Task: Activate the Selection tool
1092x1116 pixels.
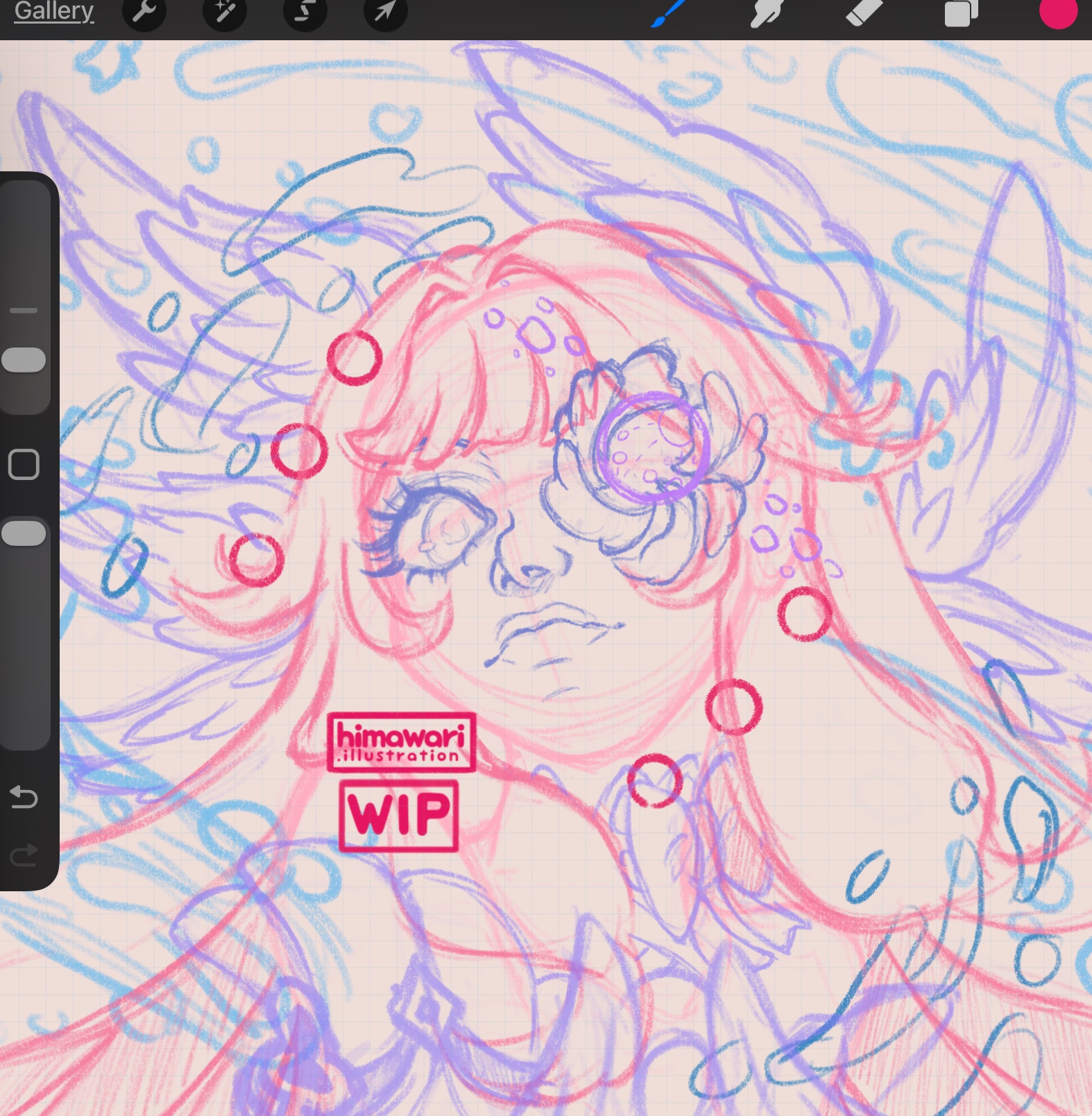Action: pyautogui.click(x=305, y=12)
